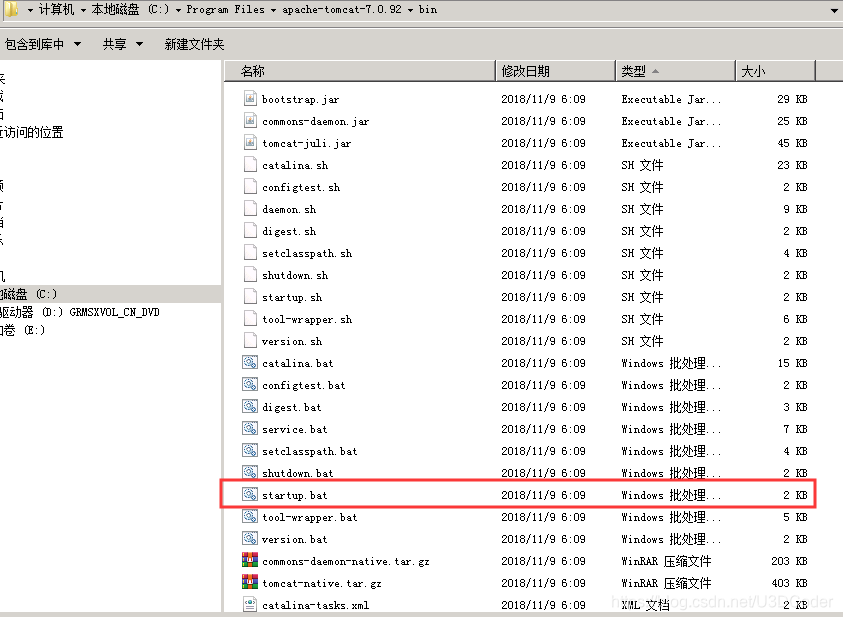Click the commons-daemon-native.tar.gz file name
The image size is (843, 620).
coord(346,561)
